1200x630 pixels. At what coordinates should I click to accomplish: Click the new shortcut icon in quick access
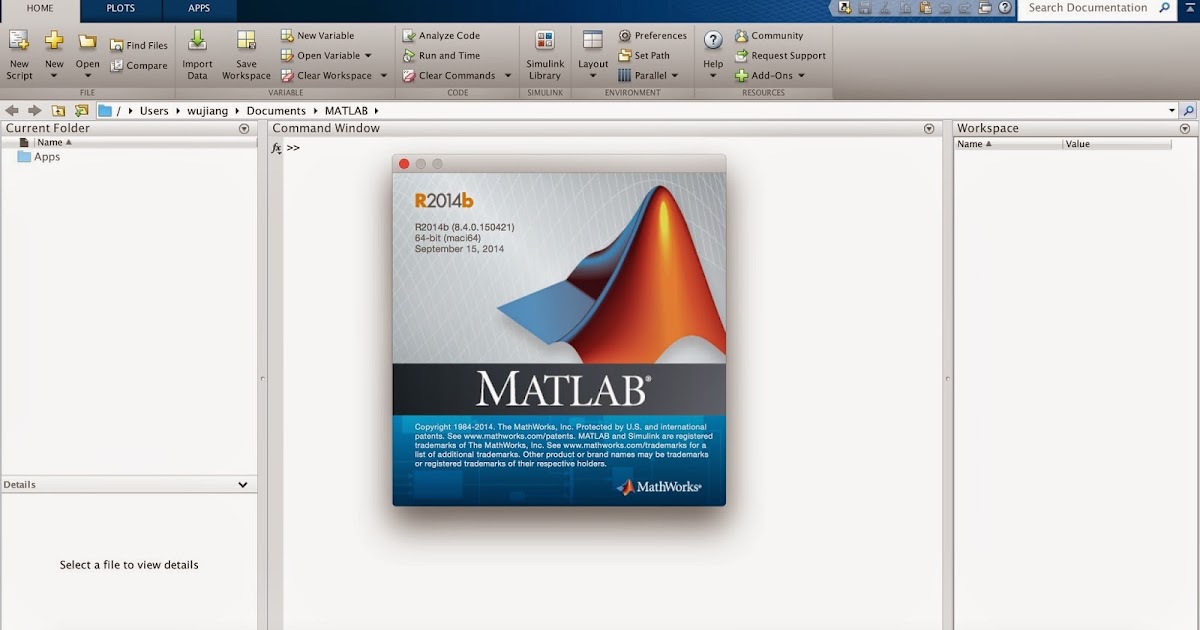(845, 8)
